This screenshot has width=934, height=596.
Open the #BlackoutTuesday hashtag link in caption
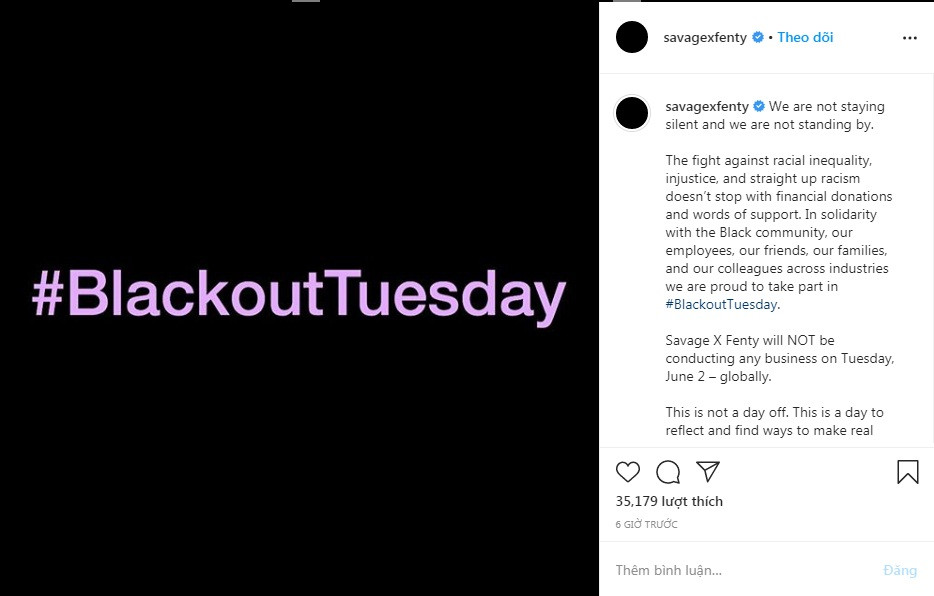721,305
